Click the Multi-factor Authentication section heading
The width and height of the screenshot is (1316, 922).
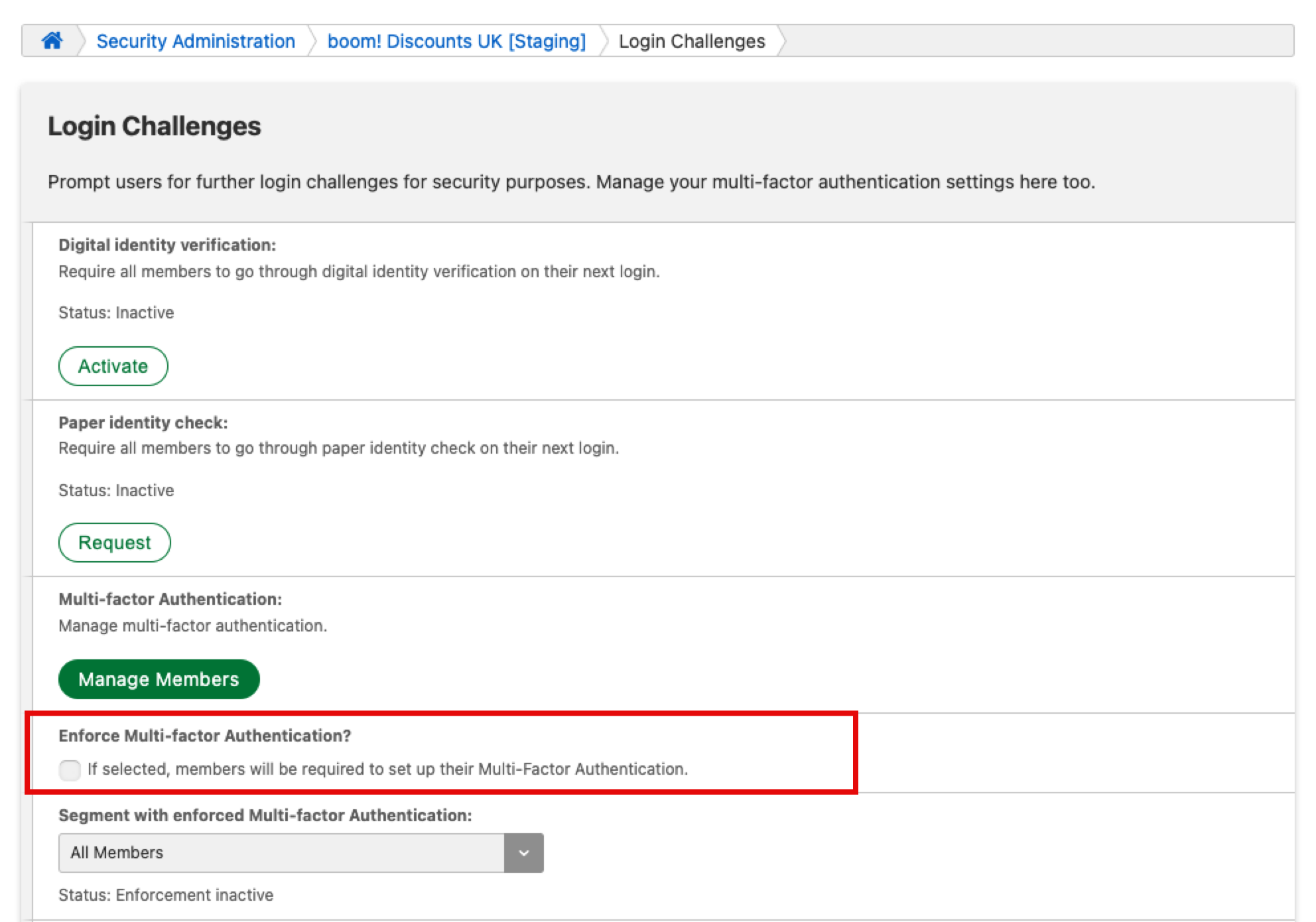170,599
